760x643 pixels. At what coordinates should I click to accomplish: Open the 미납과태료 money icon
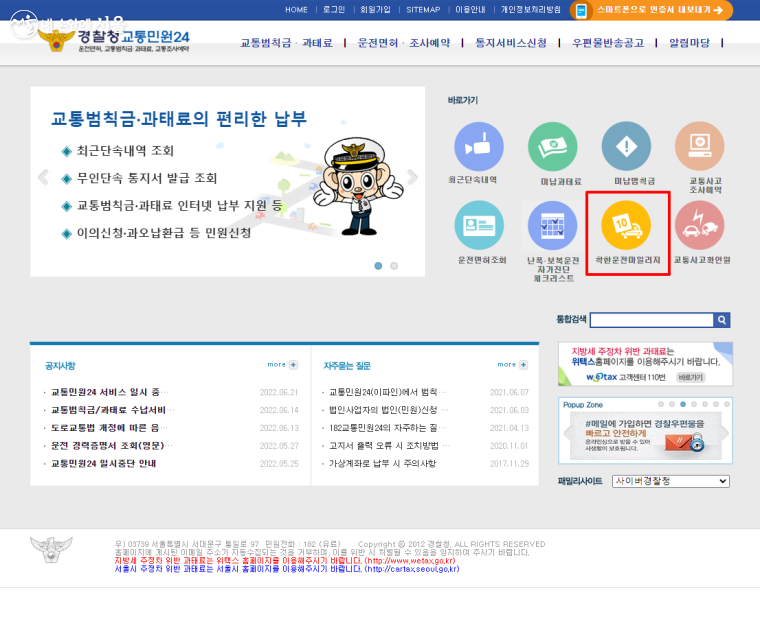pos(552,147)
